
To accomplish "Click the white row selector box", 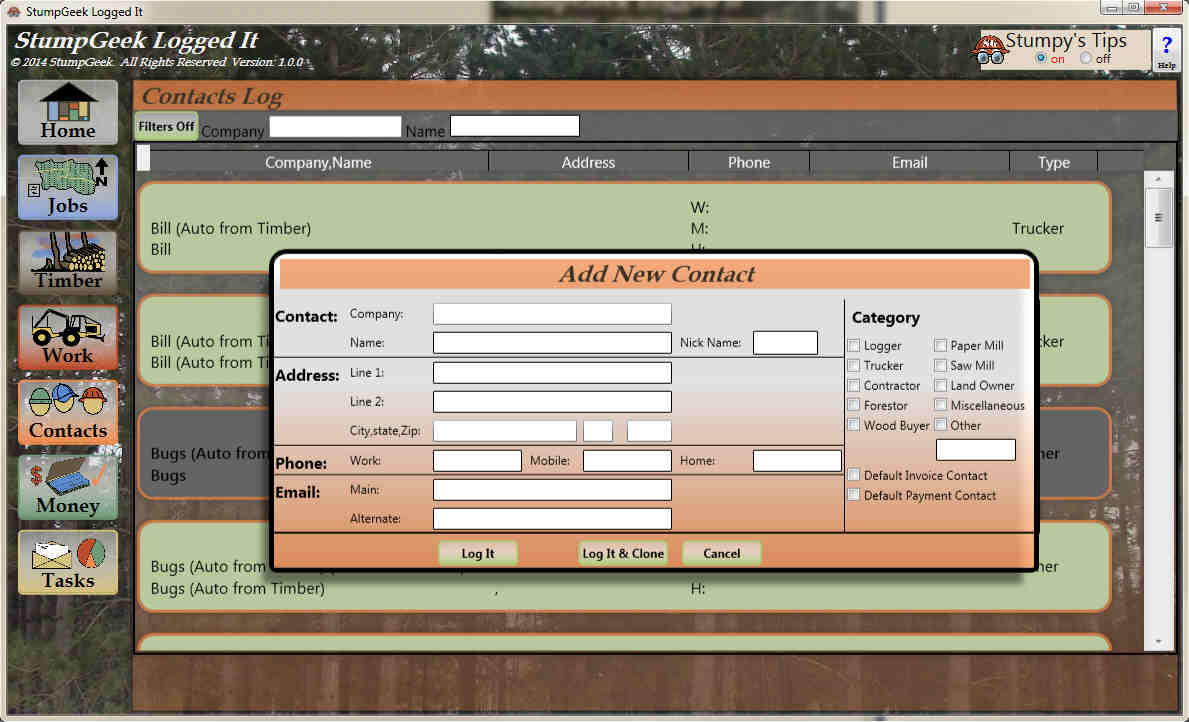I will pyautogui.click(x=143, y=158).
